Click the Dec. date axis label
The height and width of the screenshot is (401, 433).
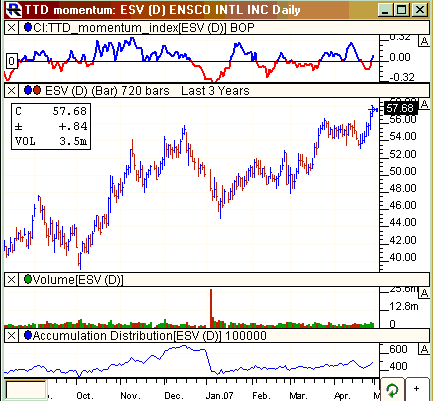point(174,396)
